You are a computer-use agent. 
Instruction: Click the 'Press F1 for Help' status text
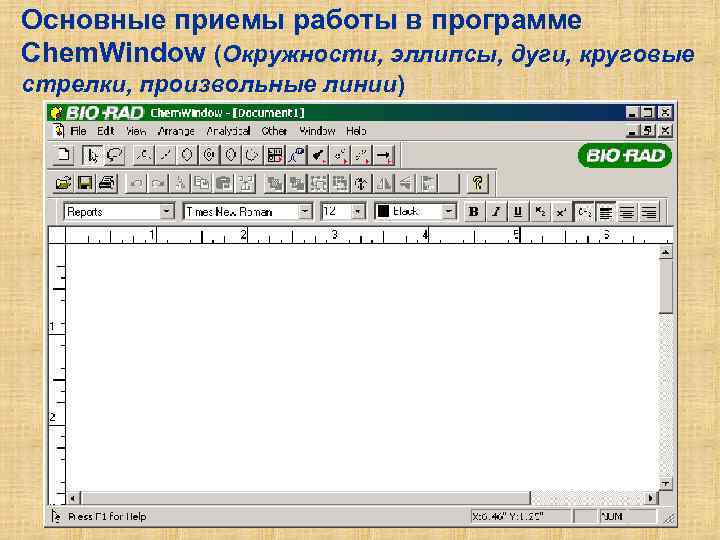click(107, 517)
